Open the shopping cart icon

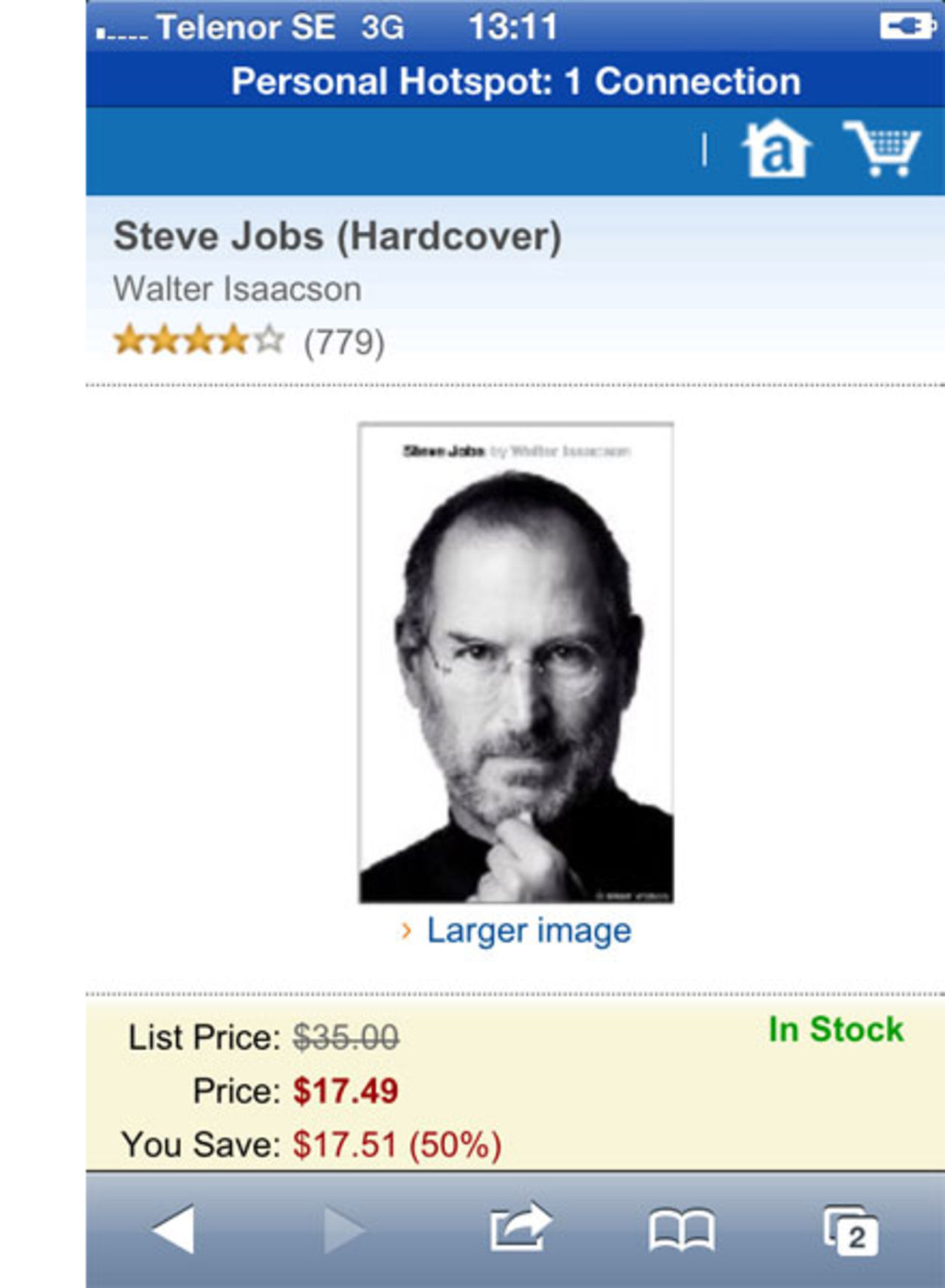(x=883, y=149)
